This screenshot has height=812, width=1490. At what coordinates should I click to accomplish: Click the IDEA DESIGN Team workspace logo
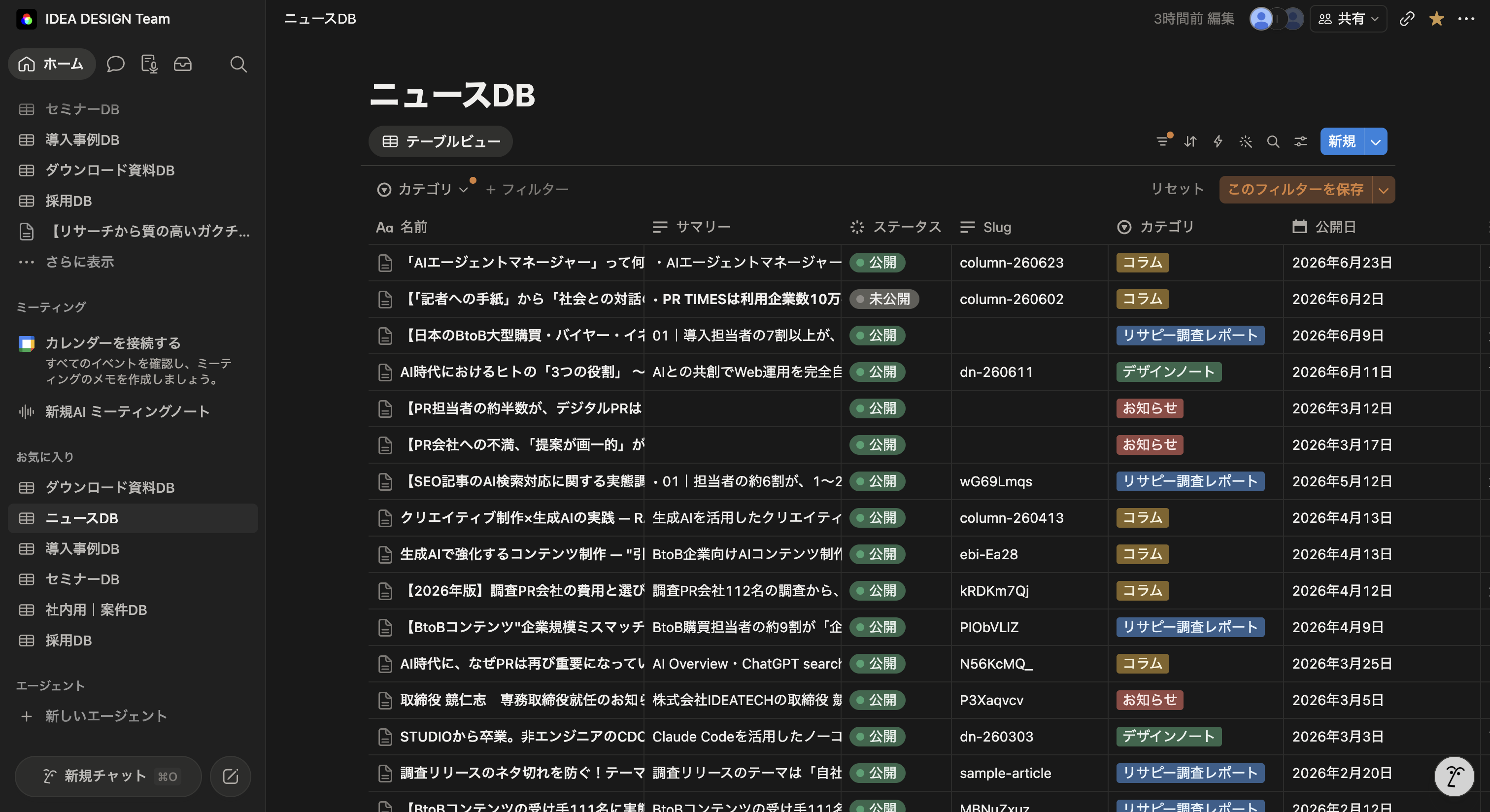coord(27,19)
